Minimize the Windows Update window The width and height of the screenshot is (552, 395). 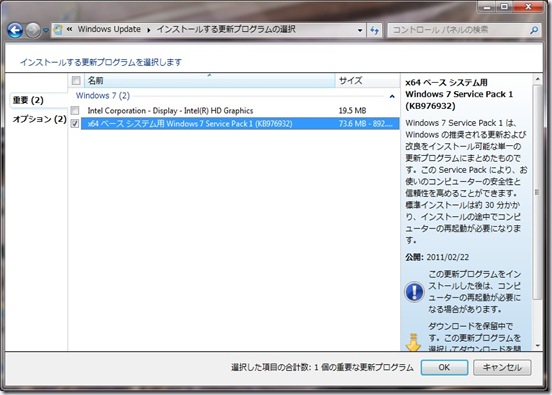click(x=488, y=7)
